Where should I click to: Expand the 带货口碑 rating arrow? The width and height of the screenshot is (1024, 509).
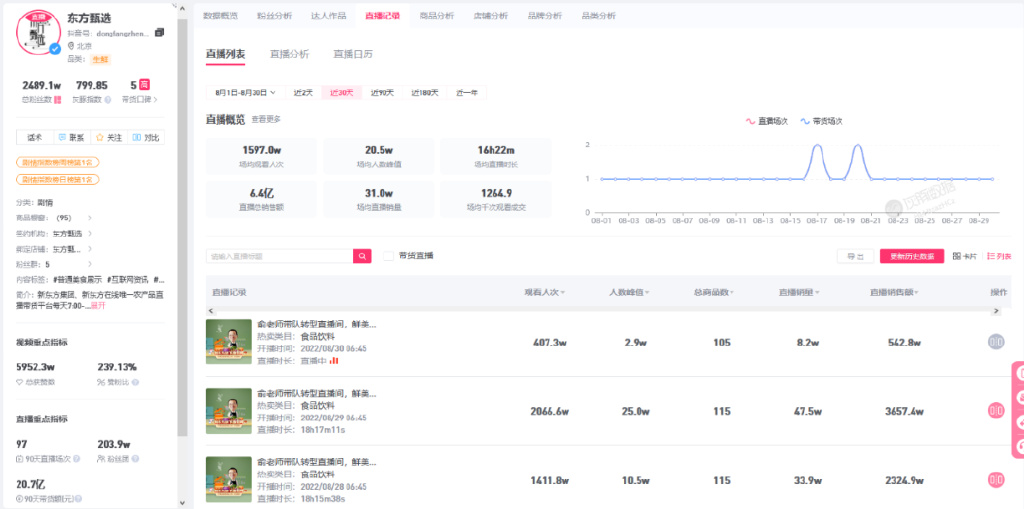click(x=155, y=100)
